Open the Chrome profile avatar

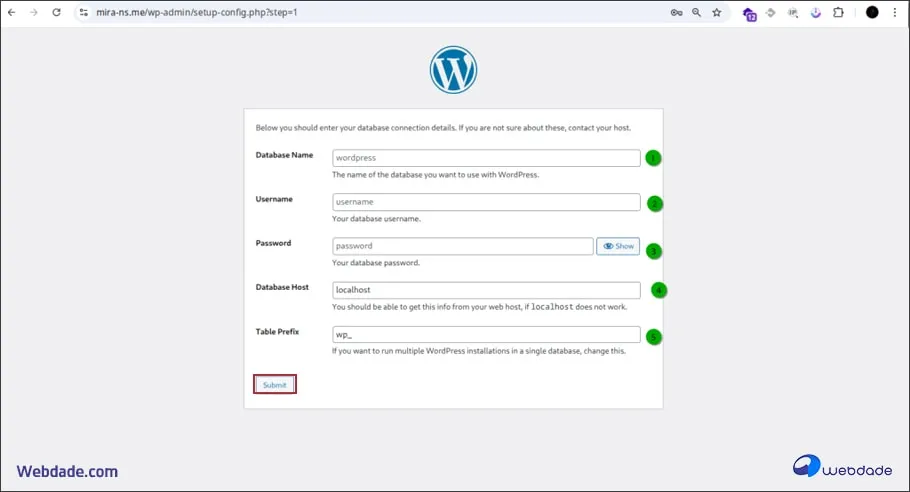[872, 12]
